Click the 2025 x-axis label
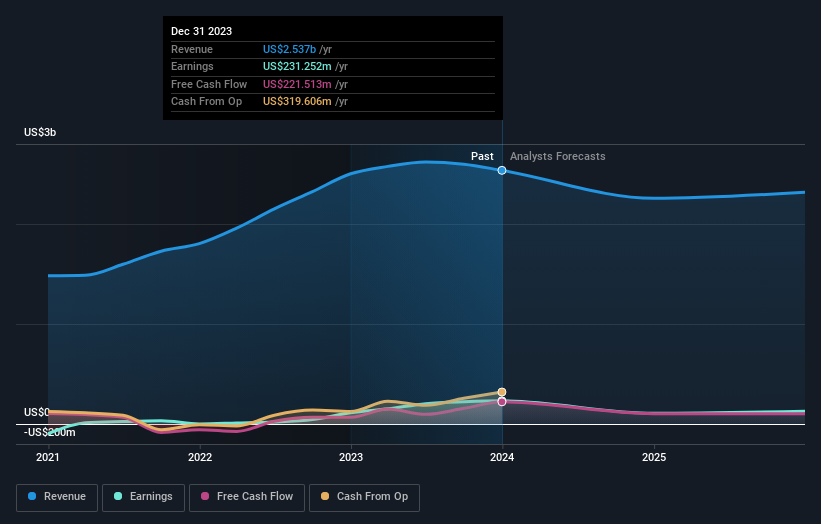 (654, 458)
